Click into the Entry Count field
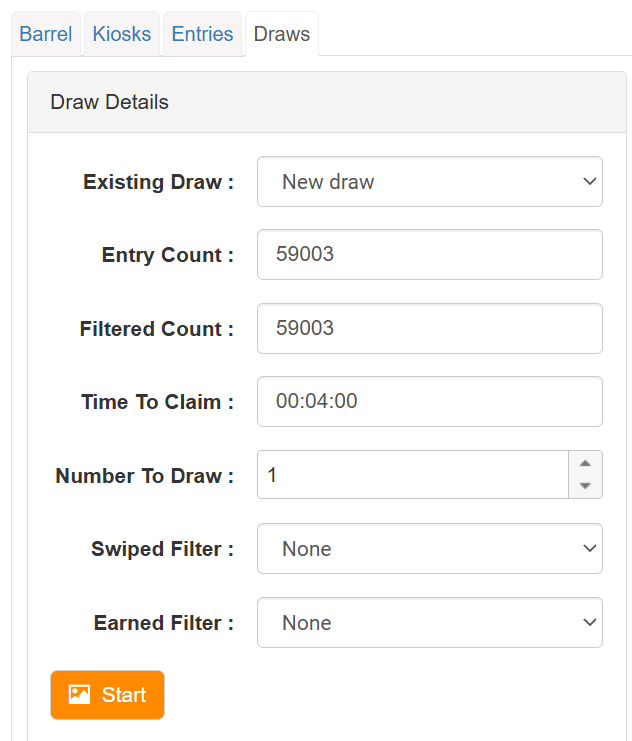Viewport: 632px width, 741px height. [429, 255]
